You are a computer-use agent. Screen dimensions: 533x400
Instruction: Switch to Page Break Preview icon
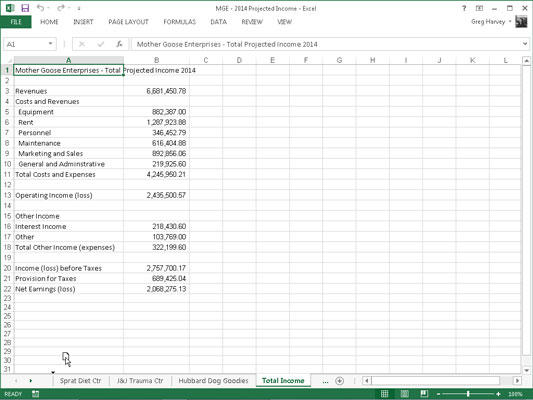(x=424, y=394)
